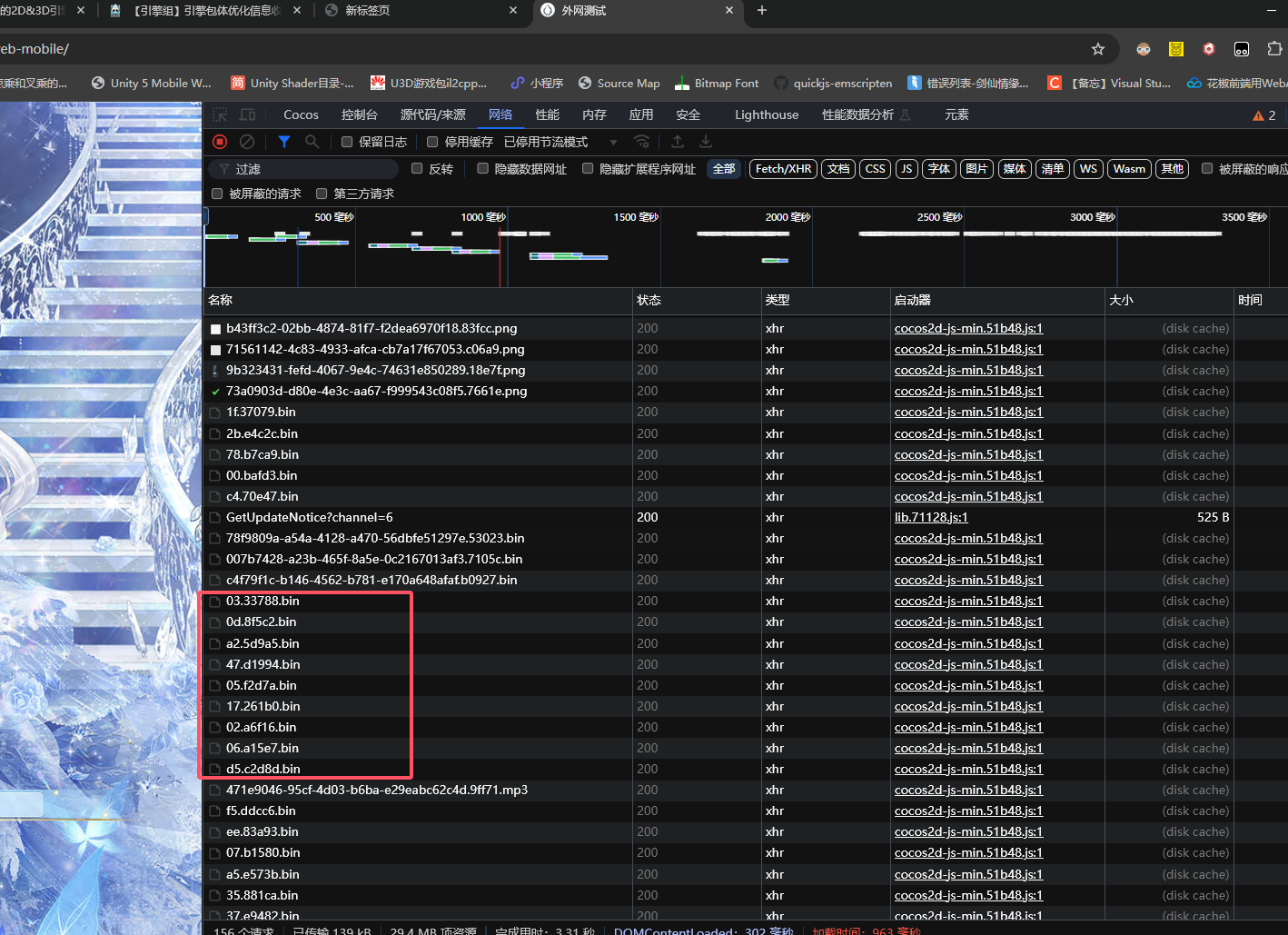The width and height of the screenshot is (1288, 935).
Task: Export HAR with the download arrow icon
Action: [x=706, y=142]
